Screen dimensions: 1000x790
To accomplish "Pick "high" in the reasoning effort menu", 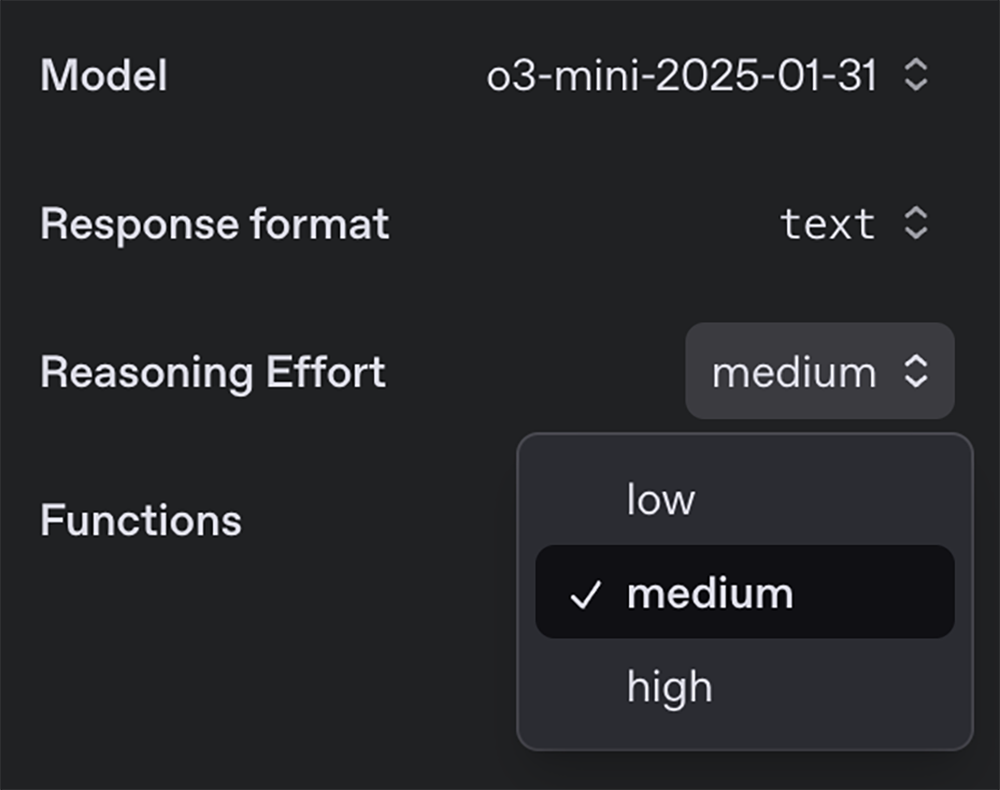I will [x=669, y=687].
